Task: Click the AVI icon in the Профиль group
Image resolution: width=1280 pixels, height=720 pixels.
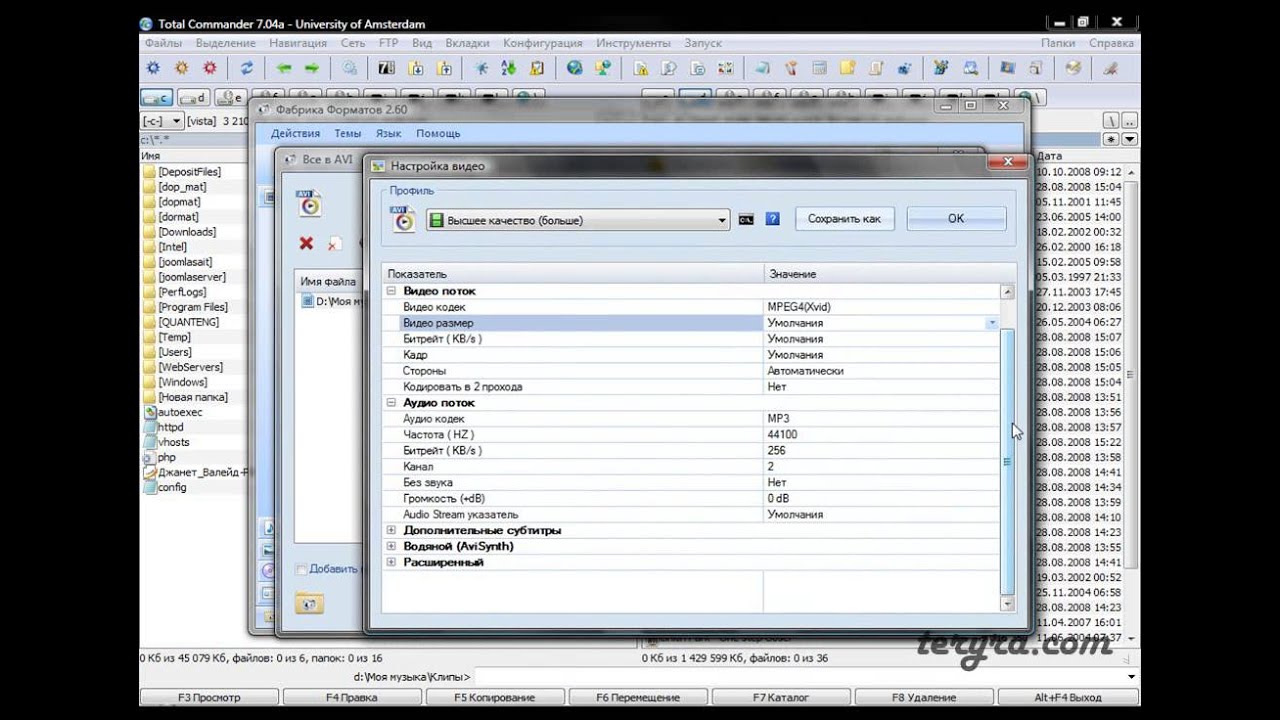Action: [x=402, y=218]
